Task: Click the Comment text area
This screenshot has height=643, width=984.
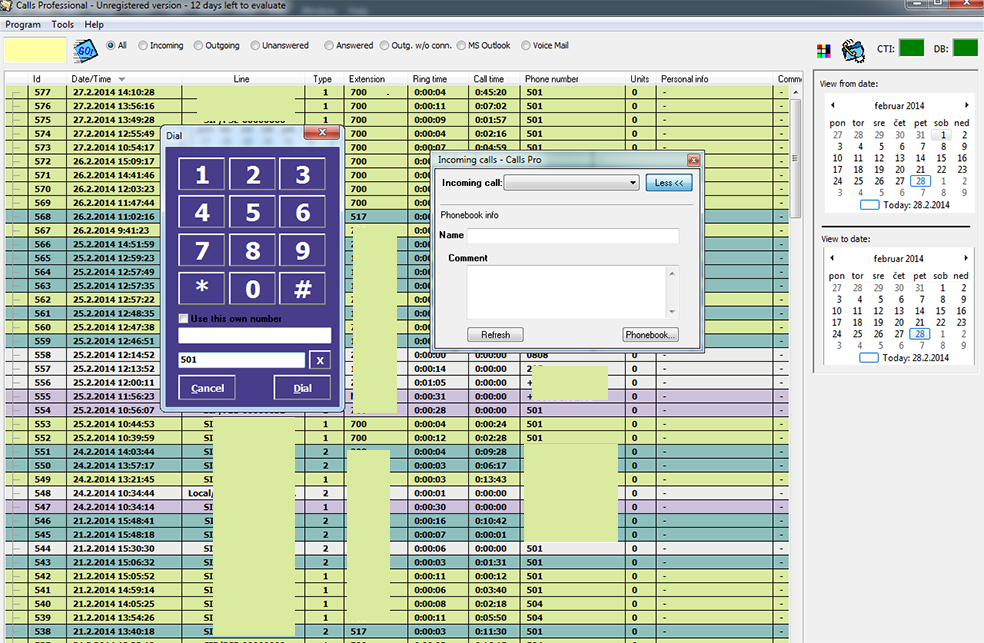Action: (567, 292)
